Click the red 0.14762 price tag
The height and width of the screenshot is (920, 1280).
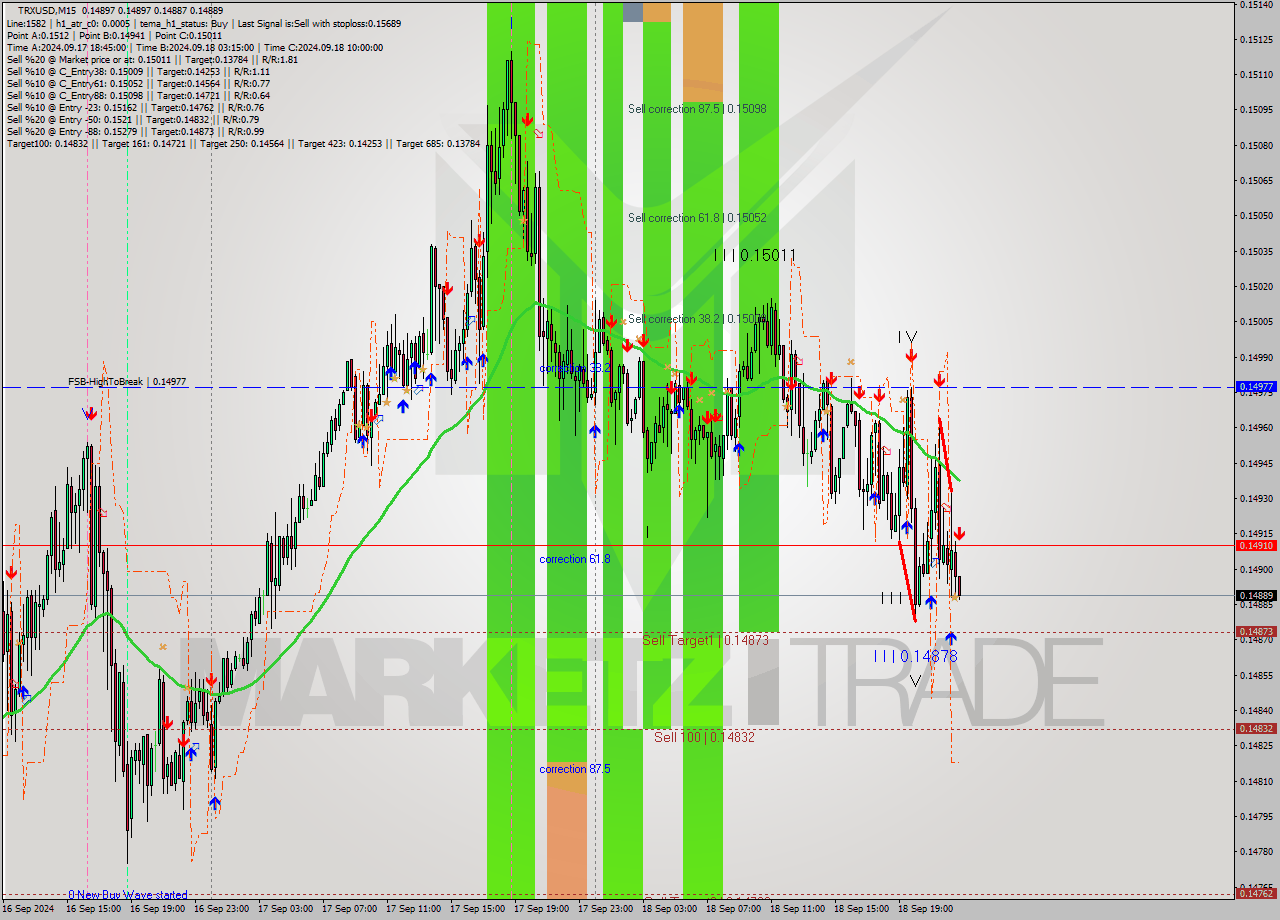[x=1256, y=894]
